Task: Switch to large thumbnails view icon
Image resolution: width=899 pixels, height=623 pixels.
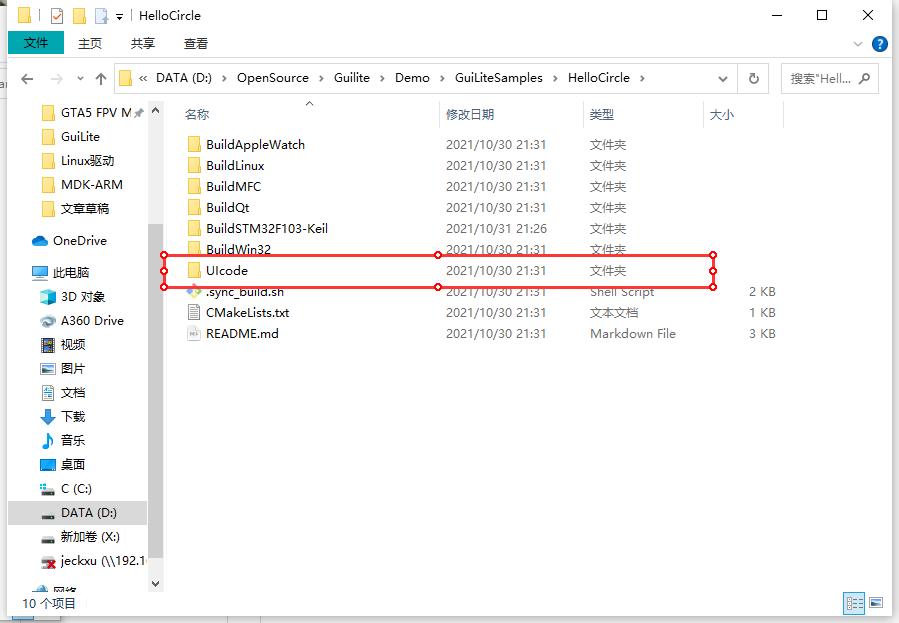Action: (875, 603)
